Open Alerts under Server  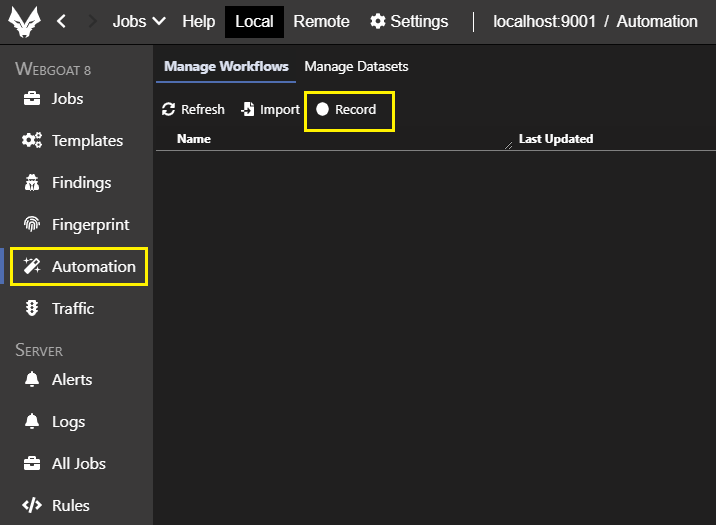tap(58, 380)
